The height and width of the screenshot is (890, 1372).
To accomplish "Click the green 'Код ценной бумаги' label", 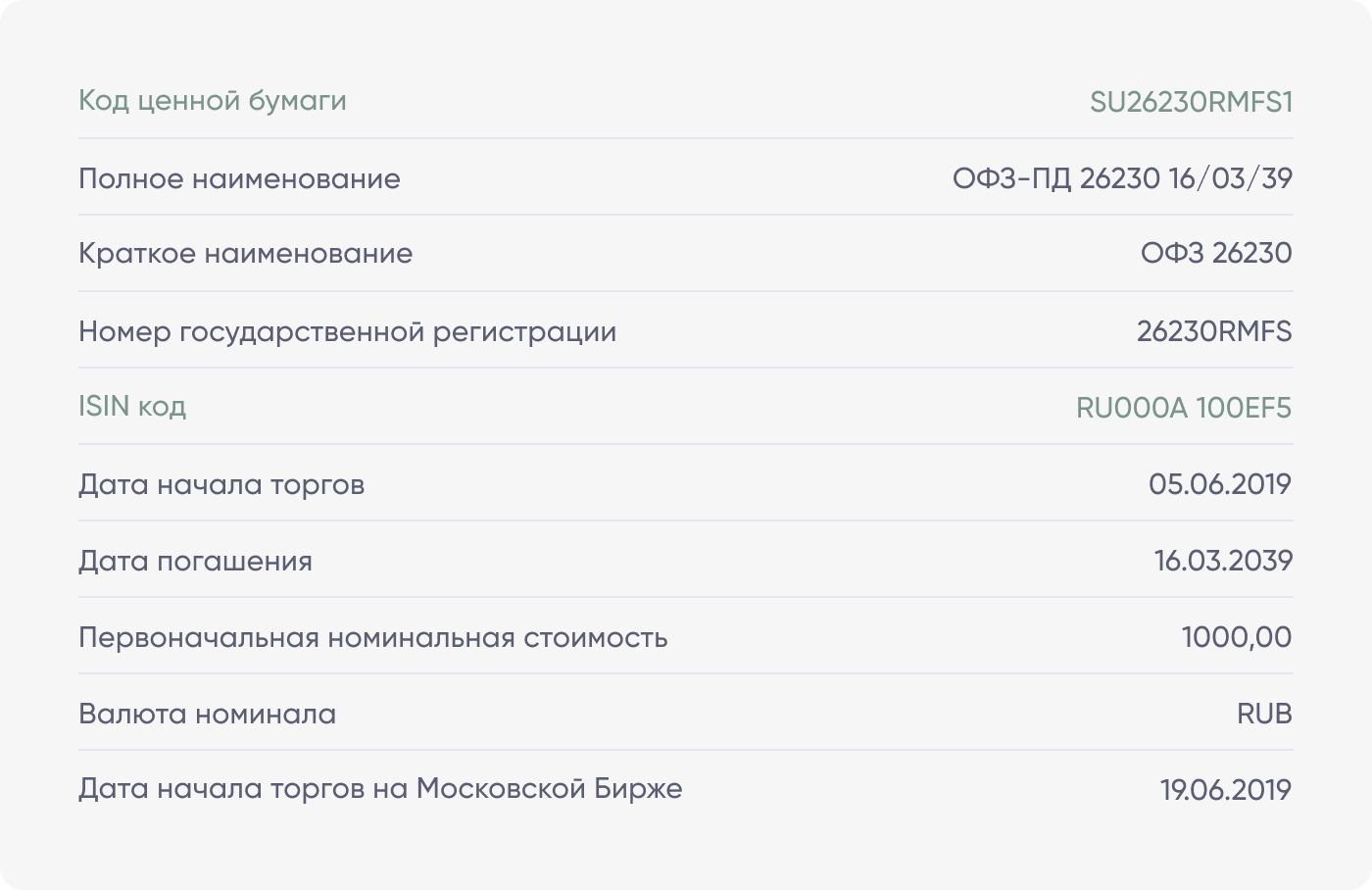I will coord(213,101).
